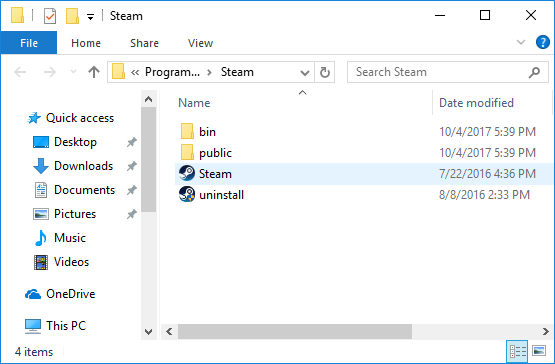Click the search magnifier icon
This screenshot has width=555, height=364.
[x=534, y=72]
